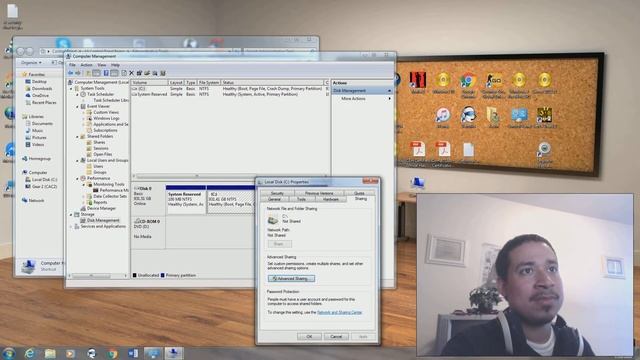Viewport: 640px width, 360px height.
Task: Click the Forward arrow in Computer Management toolbar
Action: click(x=78, y=73)
